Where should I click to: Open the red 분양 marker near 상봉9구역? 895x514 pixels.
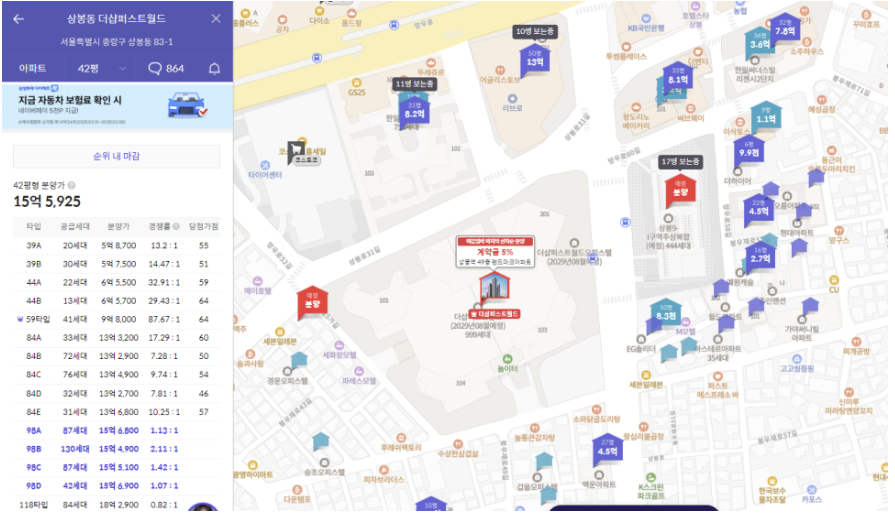point(680,189)
